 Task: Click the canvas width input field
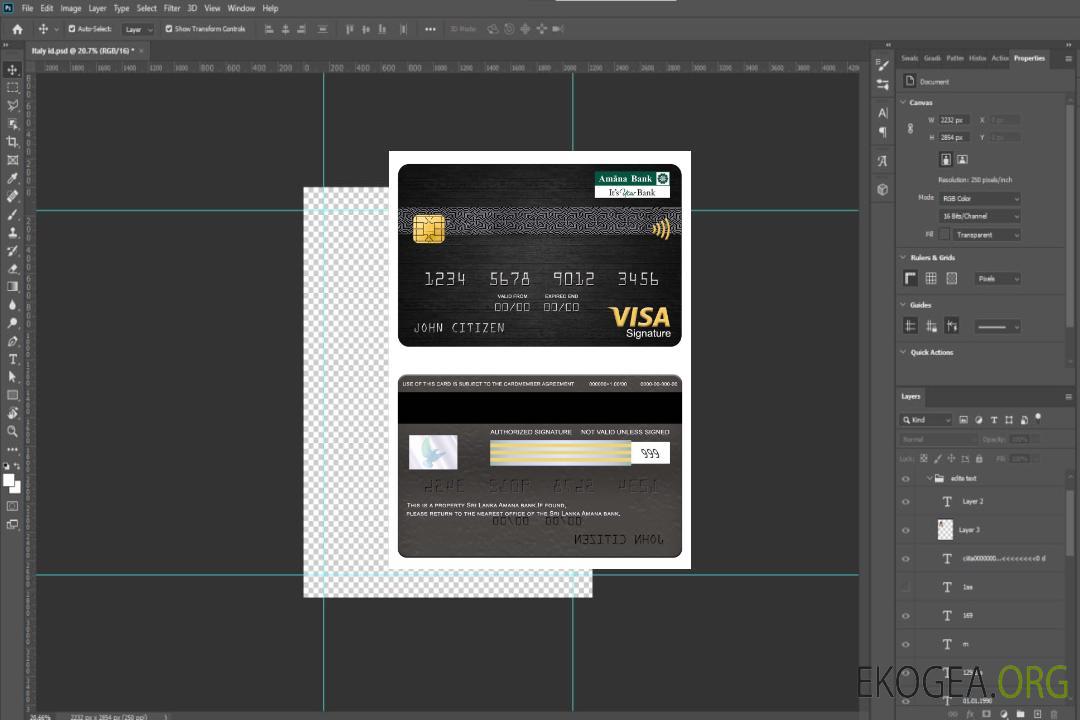[x=953, y=120]
